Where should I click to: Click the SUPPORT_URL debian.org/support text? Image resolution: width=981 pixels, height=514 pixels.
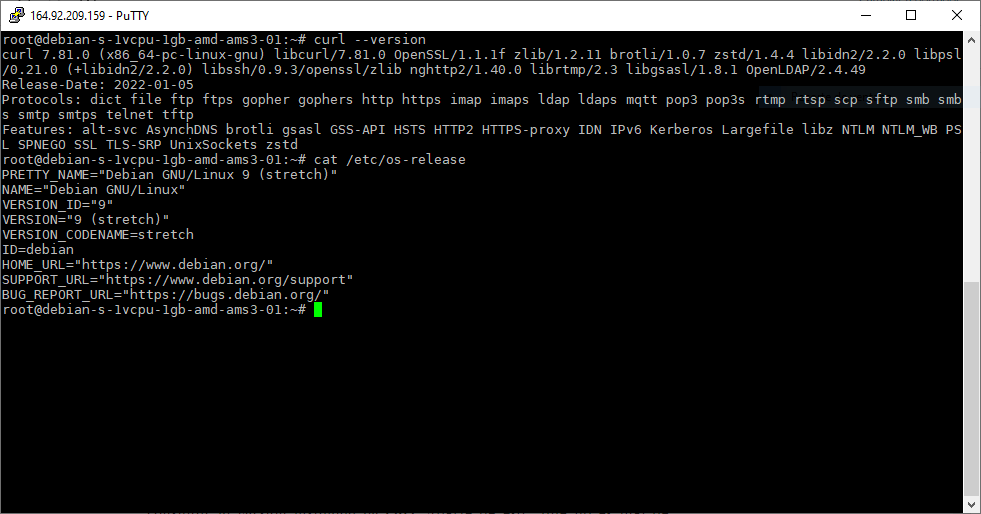tap(178, 280)
